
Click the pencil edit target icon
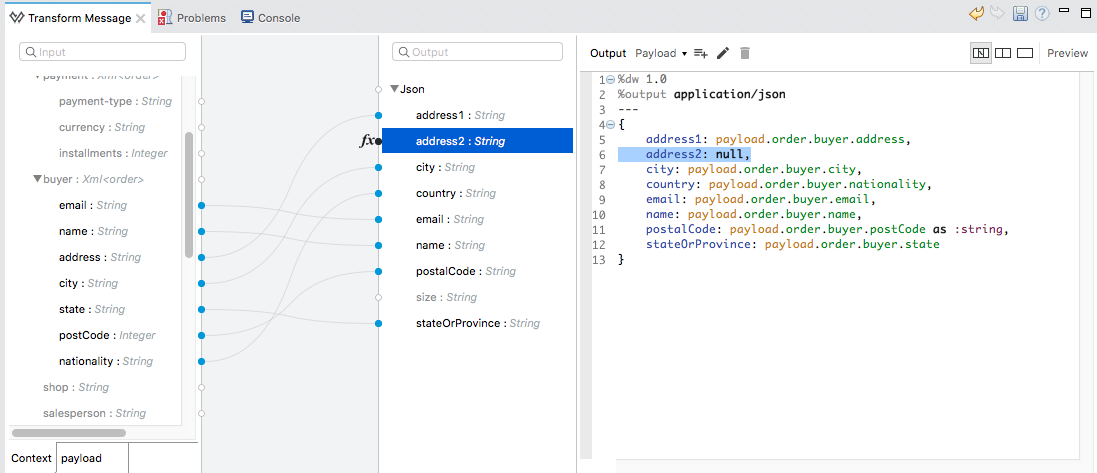click(x=723, y=53)
